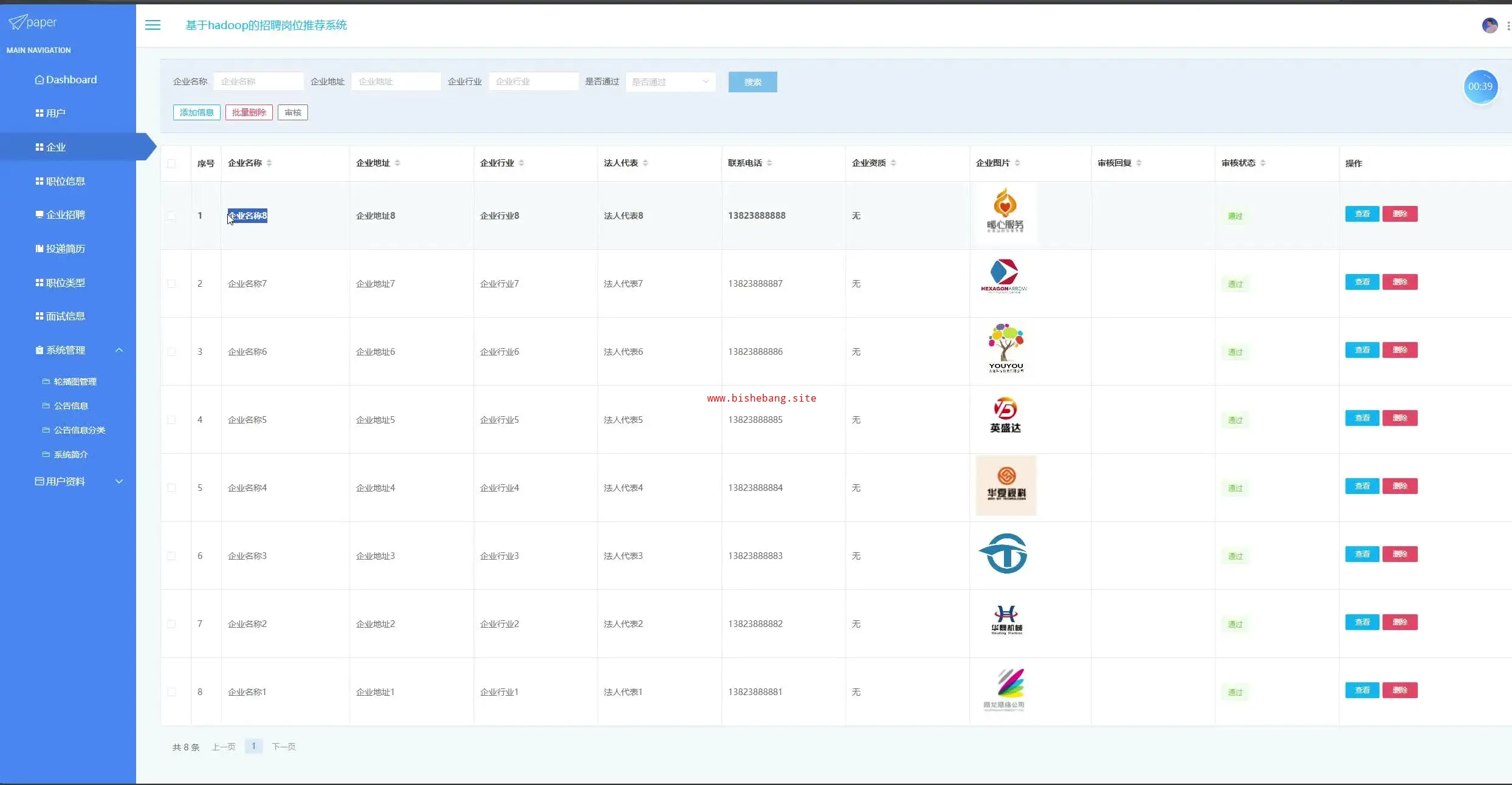The height and width of the screenshot is (785, 1512).
Task: Select the header select-all checkbox
Action: tap(171, 163)
